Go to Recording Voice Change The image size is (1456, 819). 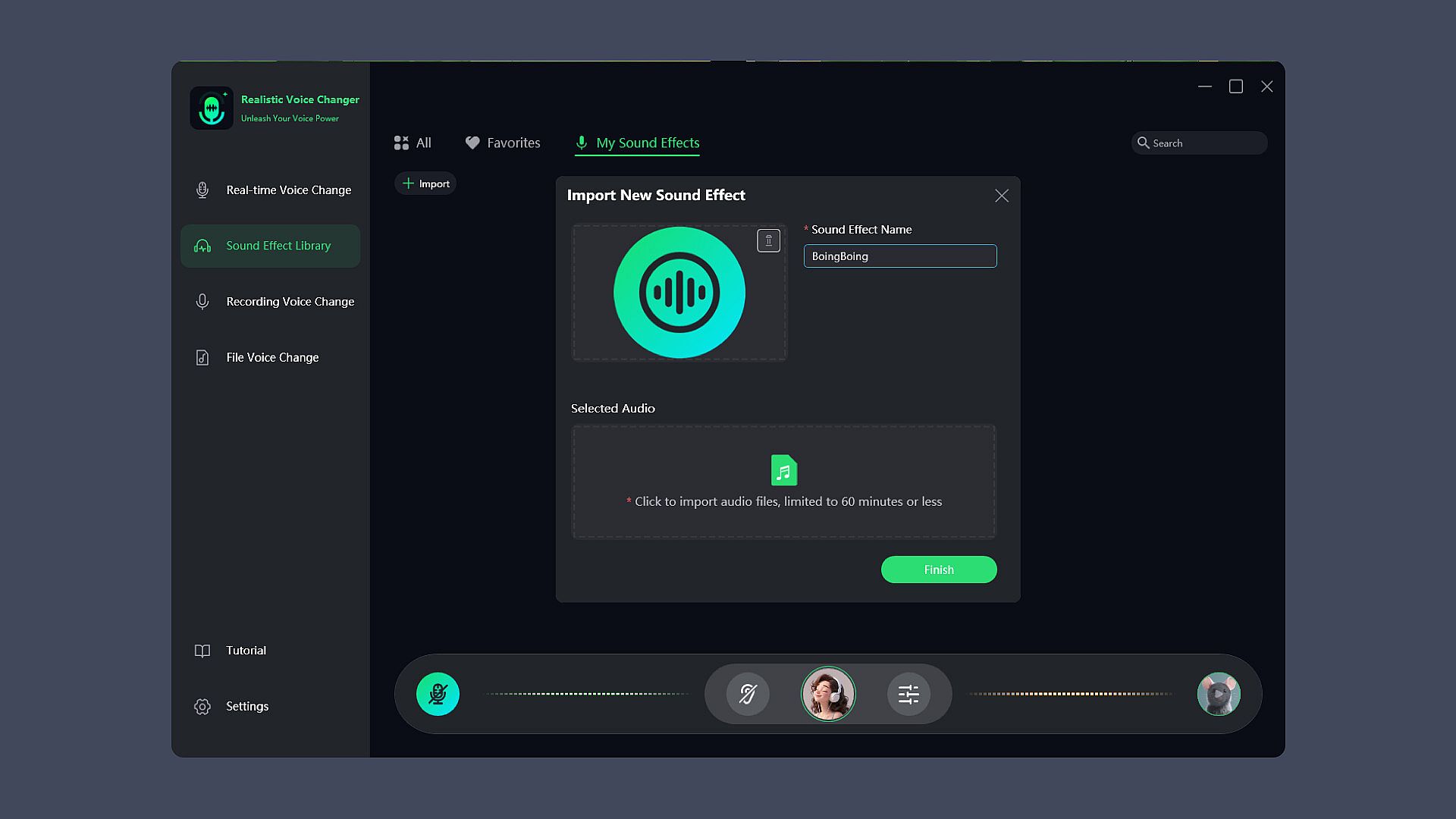290,301
